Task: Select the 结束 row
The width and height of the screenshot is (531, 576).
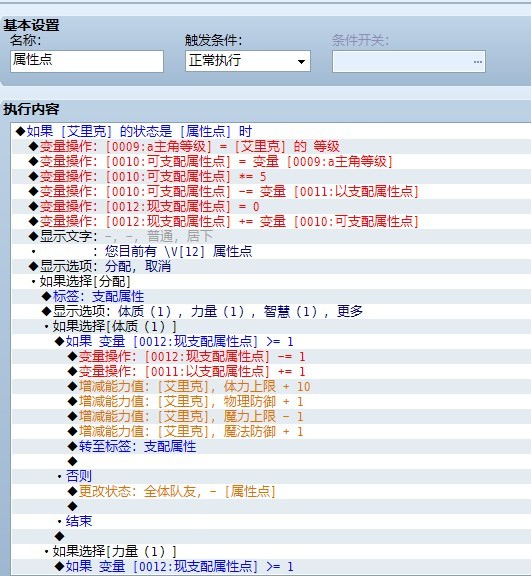Action: [271, 521]
